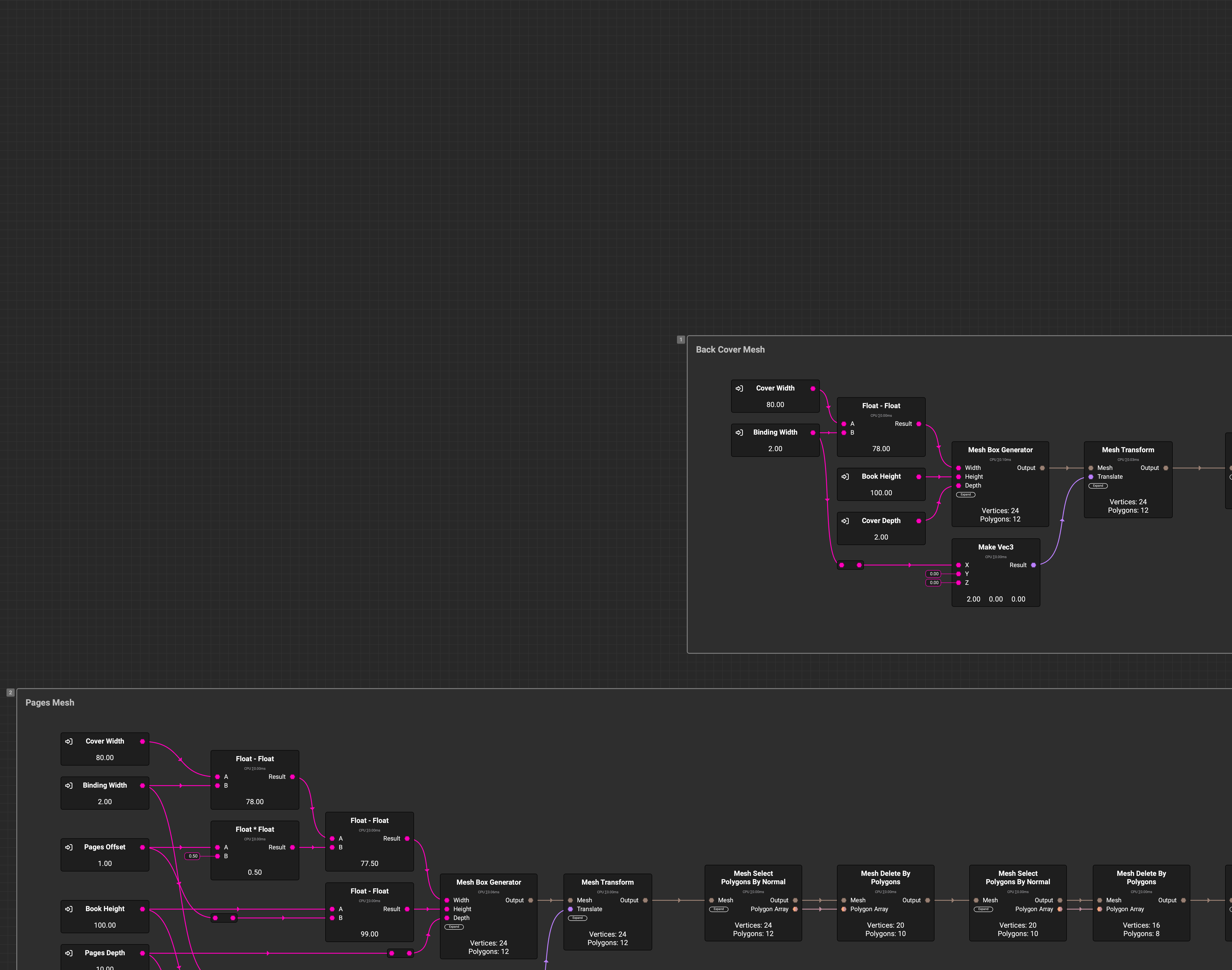The width and height of the screenshot is (1232, 970).
Task: Expand Mesh Box Generator in Pages Mesh group
Action: 454,927
